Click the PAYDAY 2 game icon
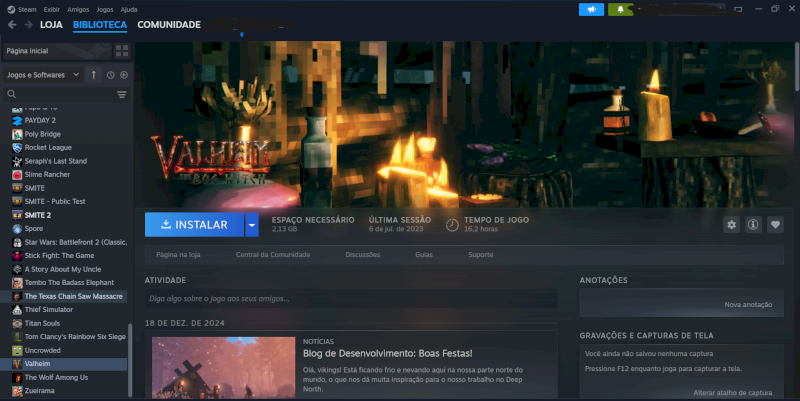800x401 pixels. point(17,121)
